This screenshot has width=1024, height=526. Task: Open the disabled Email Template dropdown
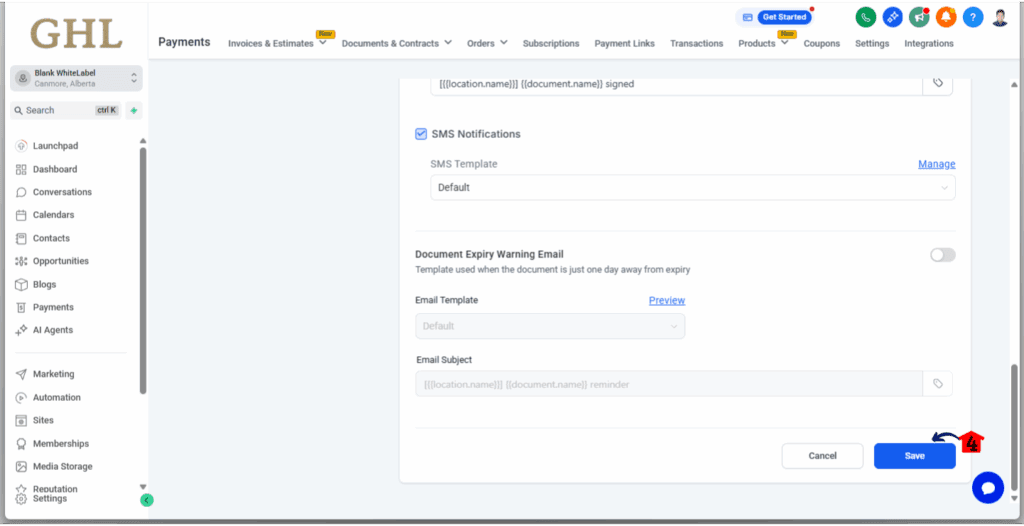pyautogui.click(x=550, y=326)
